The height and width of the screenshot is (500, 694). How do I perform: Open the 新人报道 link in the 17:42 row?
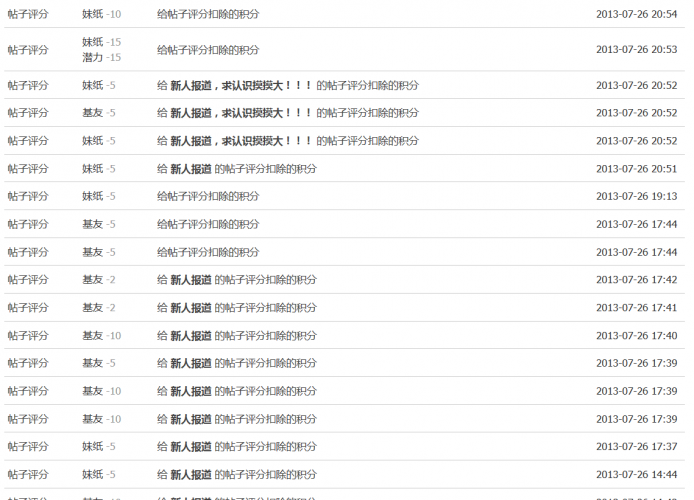point(190,280)
